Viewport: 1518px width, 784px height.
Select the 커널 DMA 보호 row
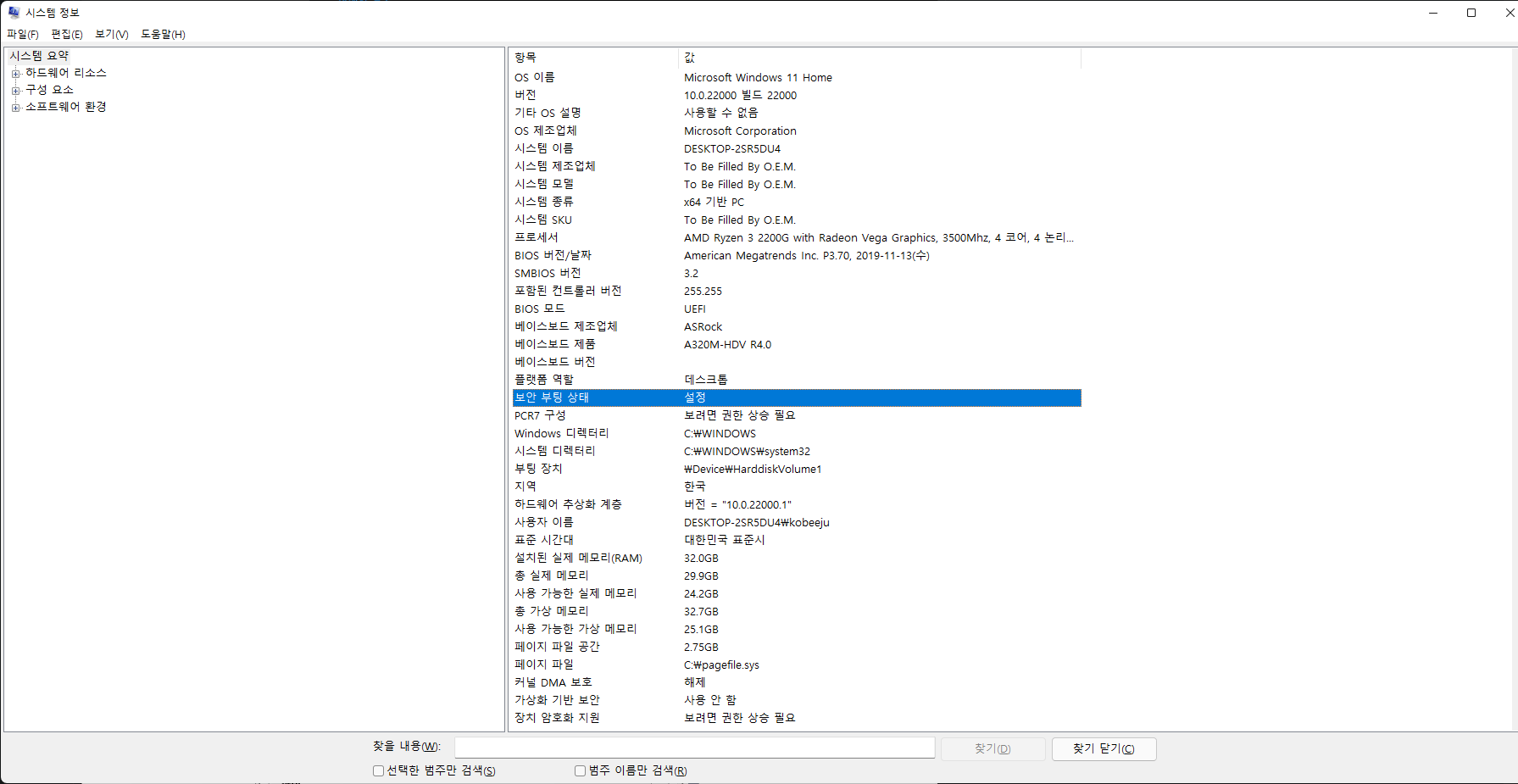coord(797,682)
